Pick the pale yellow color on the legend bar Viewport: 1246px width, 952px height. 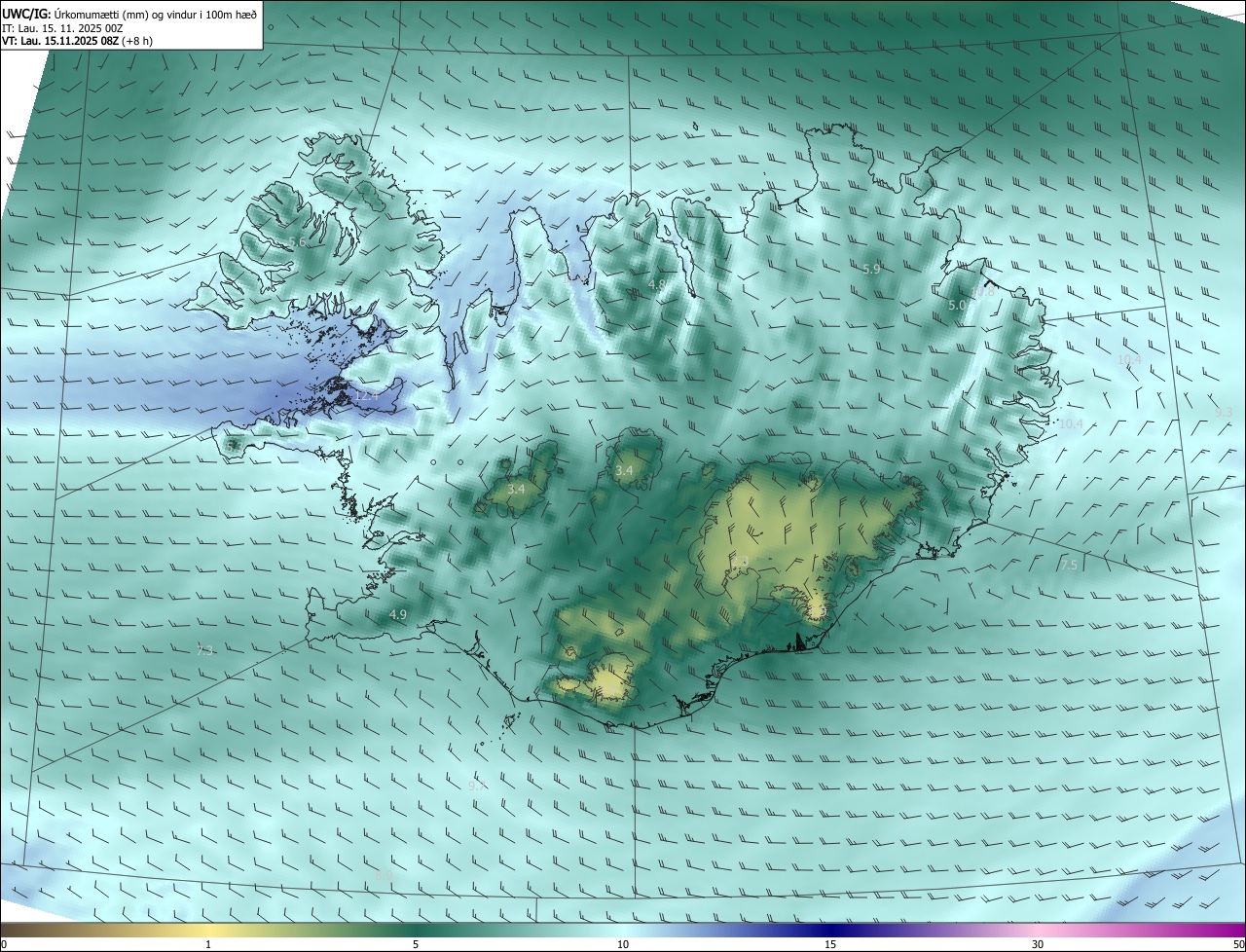tap(208, 930)
